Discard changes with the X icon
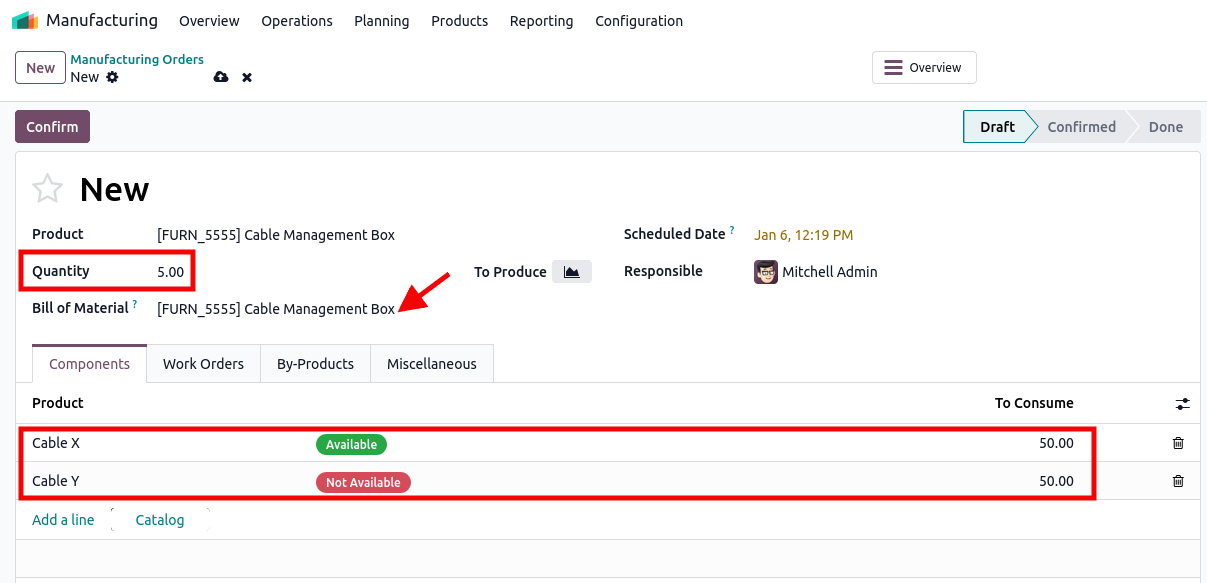Screen dimensions: 1207x583 pos(247,77)
